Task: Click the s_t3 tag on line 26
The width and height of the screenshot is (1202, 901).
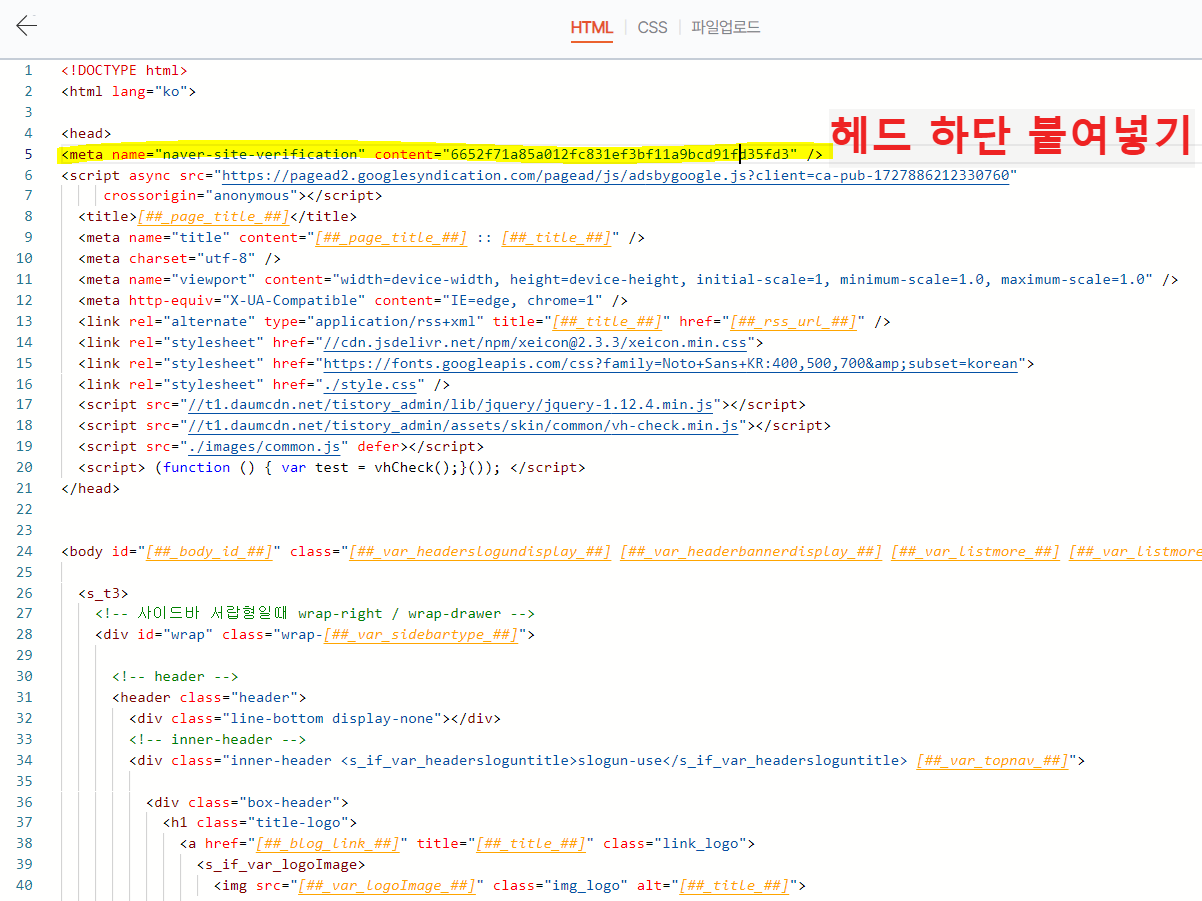Action: coord(103,594)
